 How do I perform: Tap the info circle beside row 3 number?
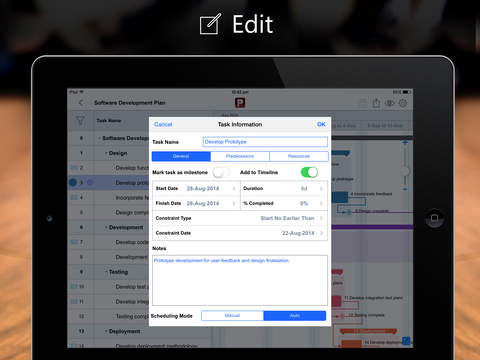point(89,183)
